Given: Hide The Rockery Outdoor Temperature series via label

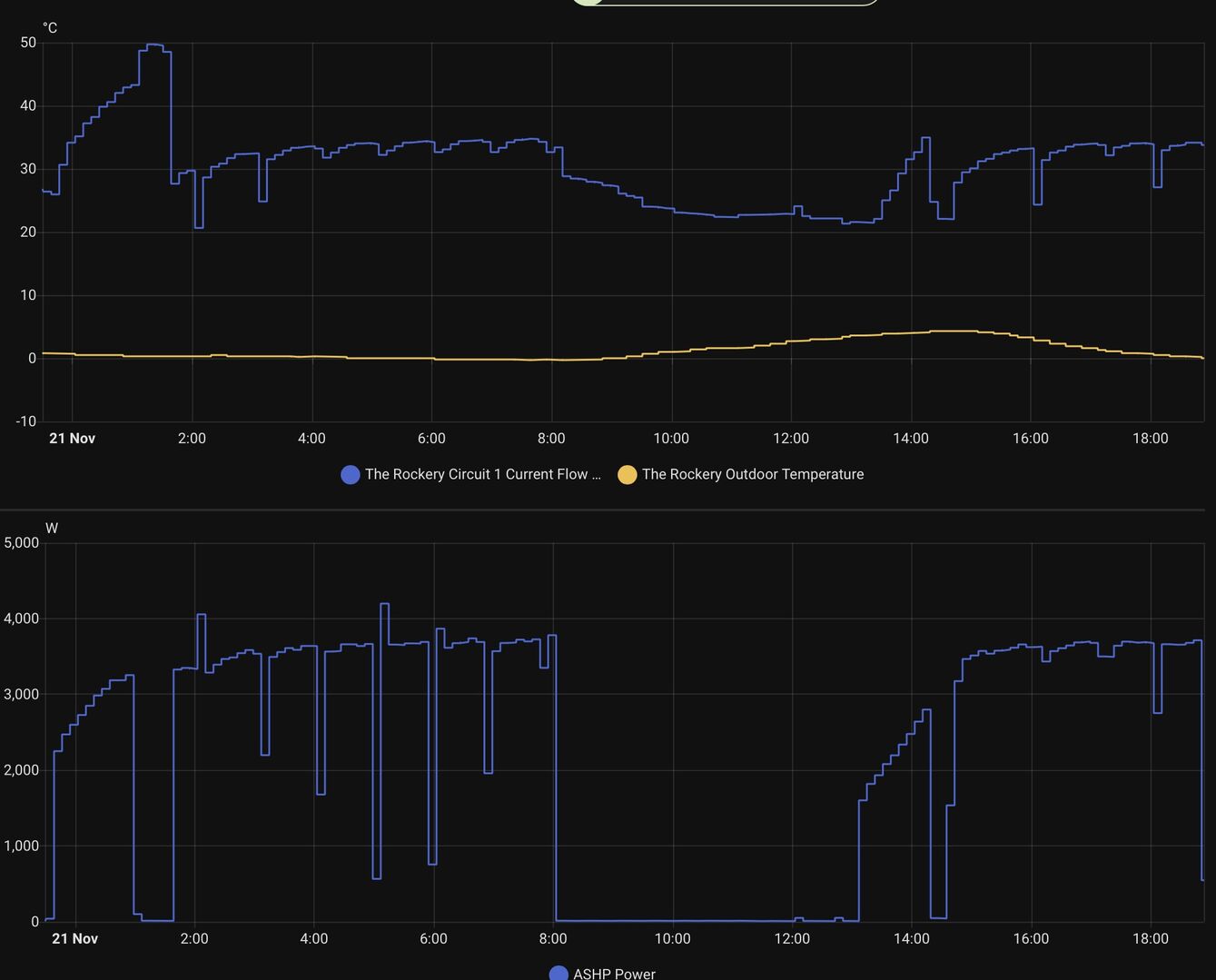Looking at the screenshot, I should point(752,474).
